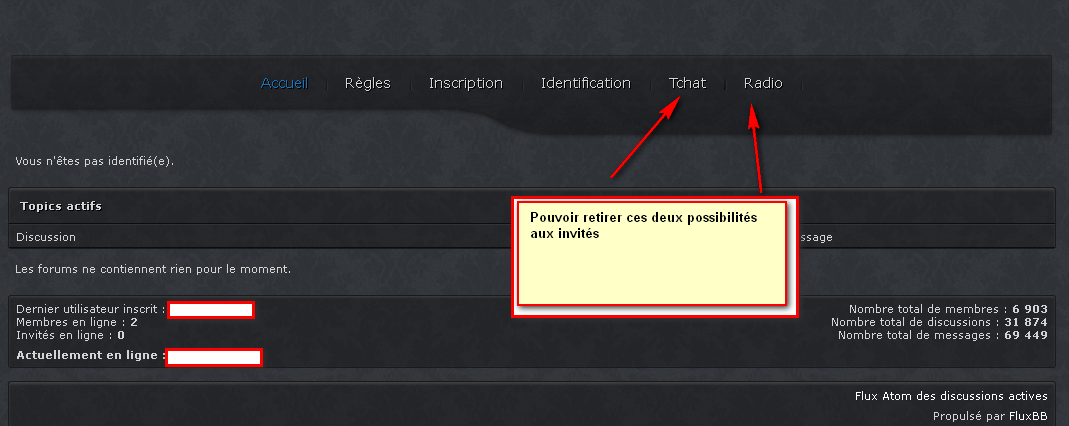
Task: Click the "Vous n'êtes pas identifié(e)" message
Action: (94, 162)
